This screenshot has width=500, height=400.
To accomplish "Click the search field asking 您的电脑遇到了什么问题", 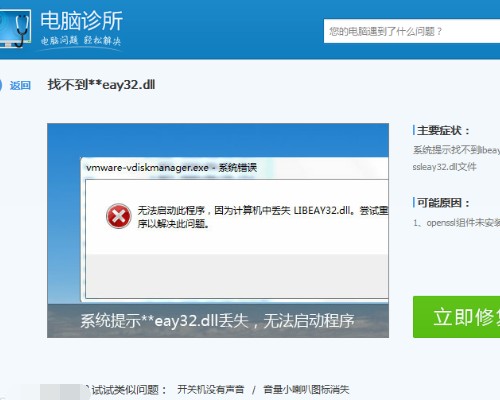I will coord(412,31).
